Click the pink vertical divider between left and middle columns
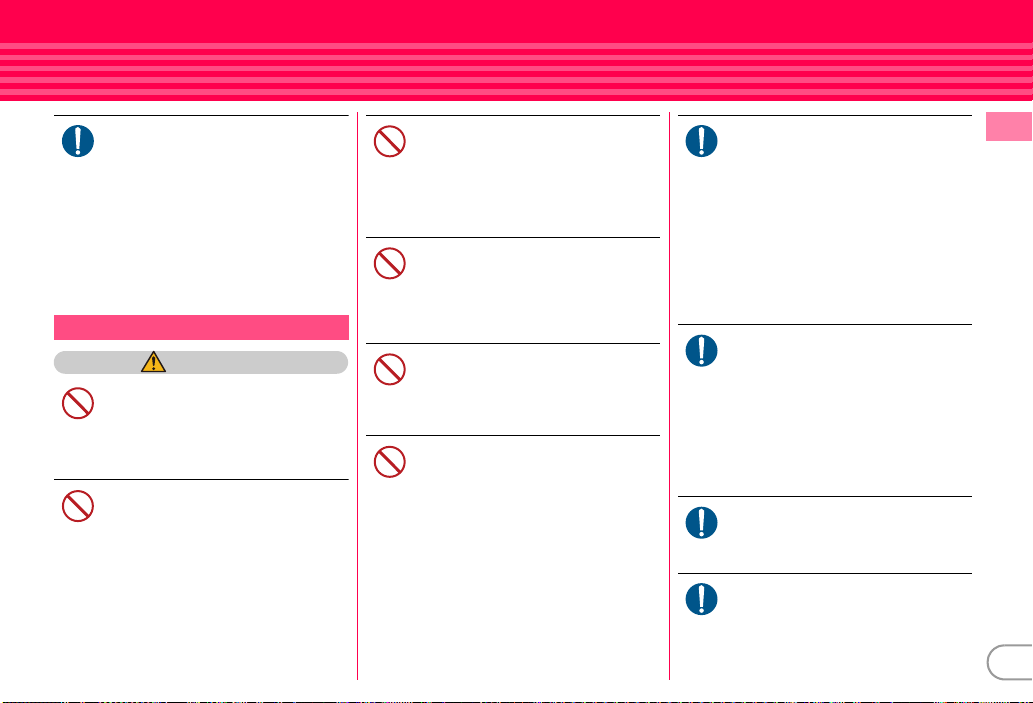This screenshot has height=703, width=1033. click(x=358, y=395)
